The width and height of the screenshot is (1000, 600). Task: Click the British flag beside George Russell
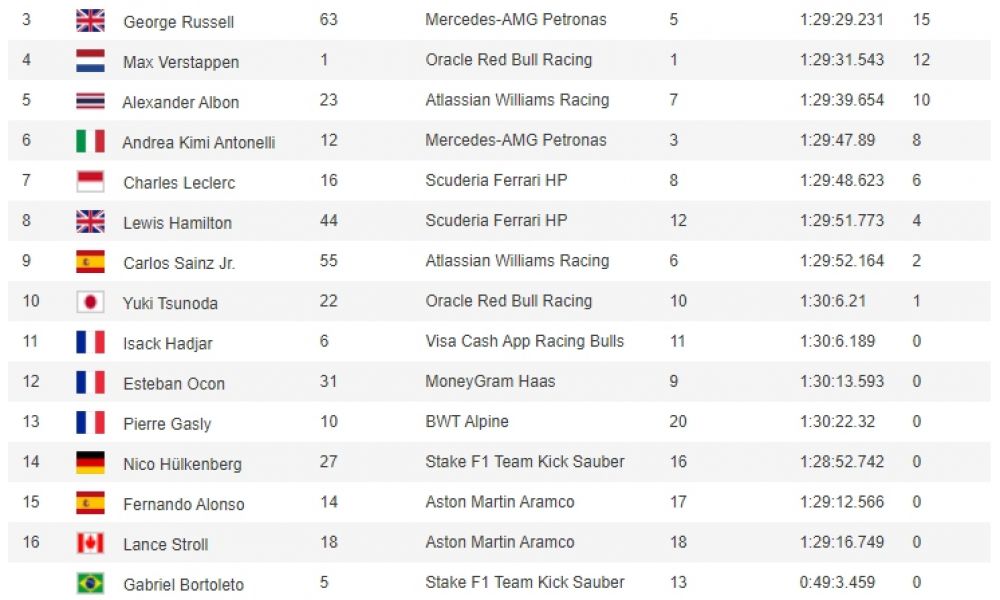(90, 20)
